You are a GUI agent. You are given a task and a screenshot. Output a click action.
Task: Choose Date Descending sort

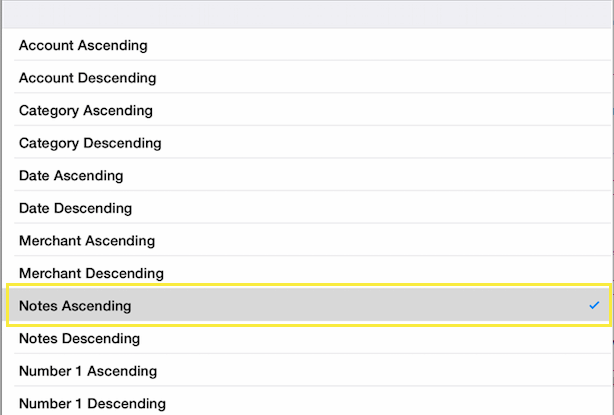click(x=308, y=208)
